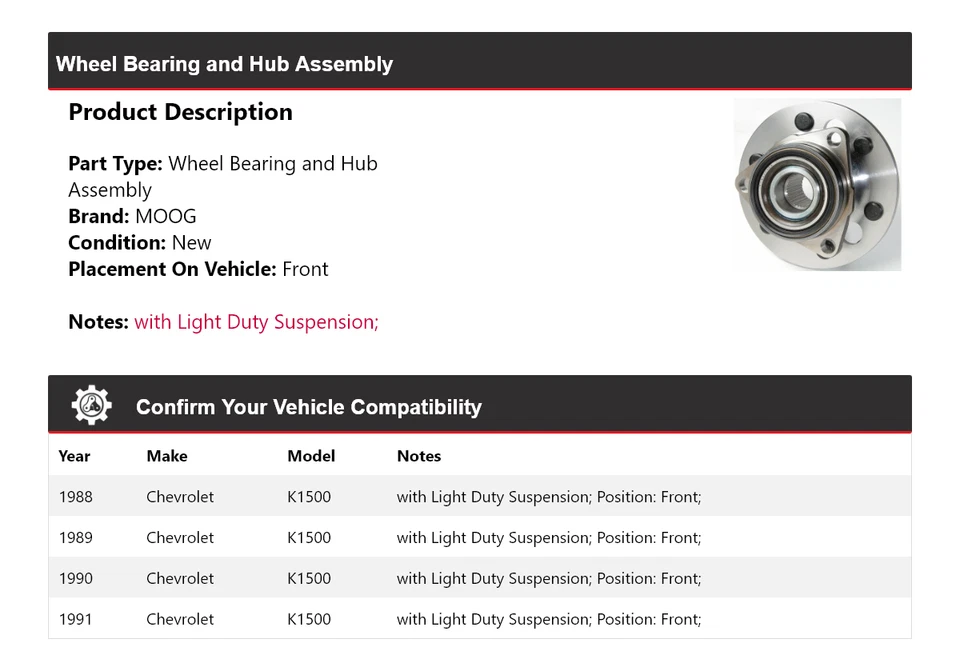Click the Confirm Your Vehicle Compatibility header text
The width and height of the screenshot is (960, 671).
point(308,407)
